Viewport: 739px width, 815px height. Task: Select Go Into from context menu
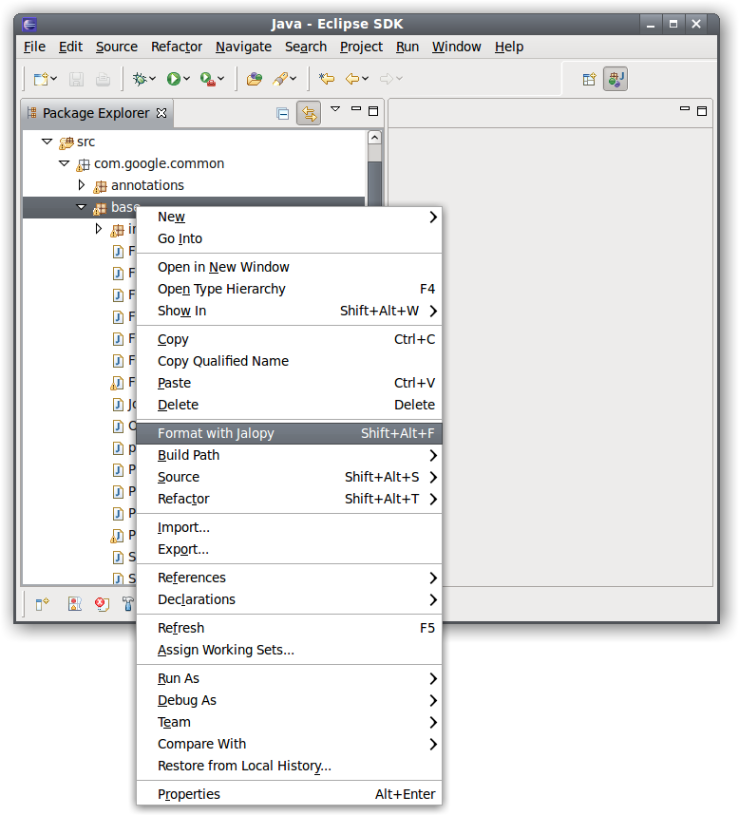[x=289, y=239]
